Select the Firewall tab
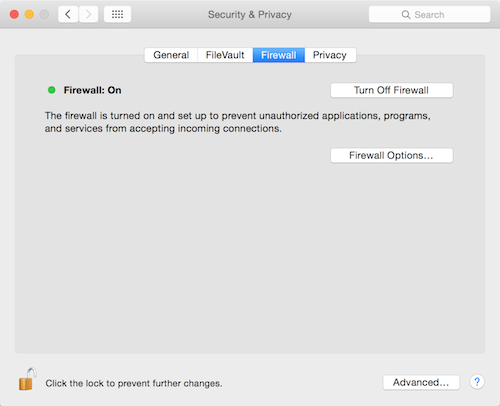The image size is (500, 406). (x=279, y=55)
